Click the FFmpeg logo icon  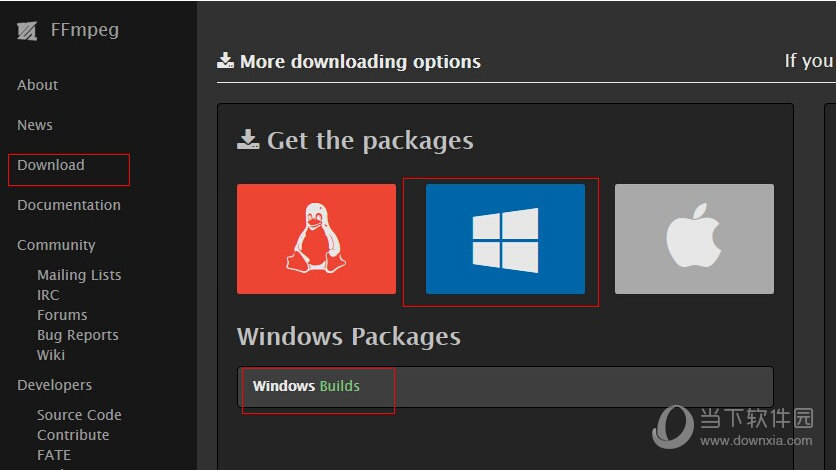(x=27, y=31)
